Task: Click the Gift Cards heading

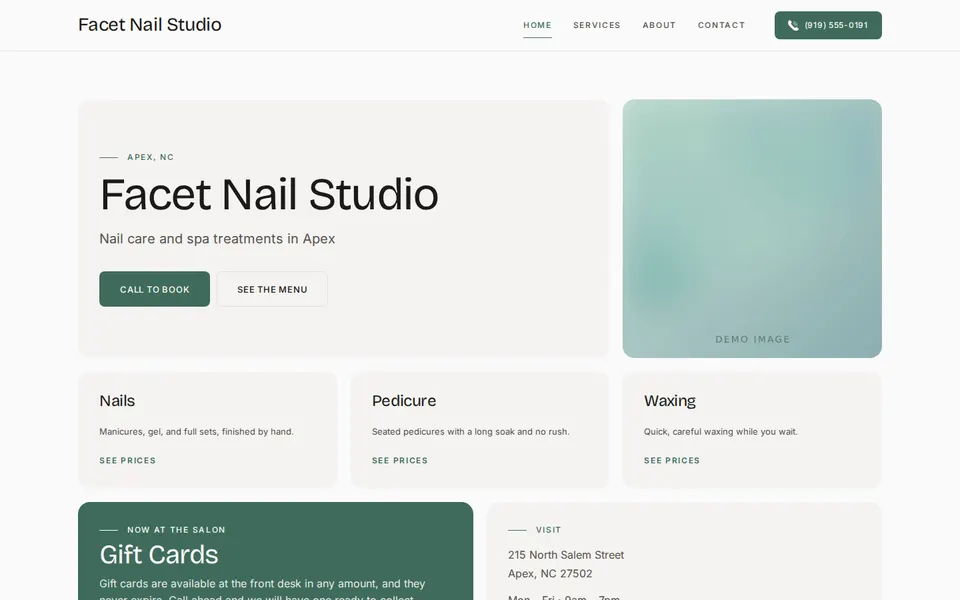Action: [x=159, y=555]
